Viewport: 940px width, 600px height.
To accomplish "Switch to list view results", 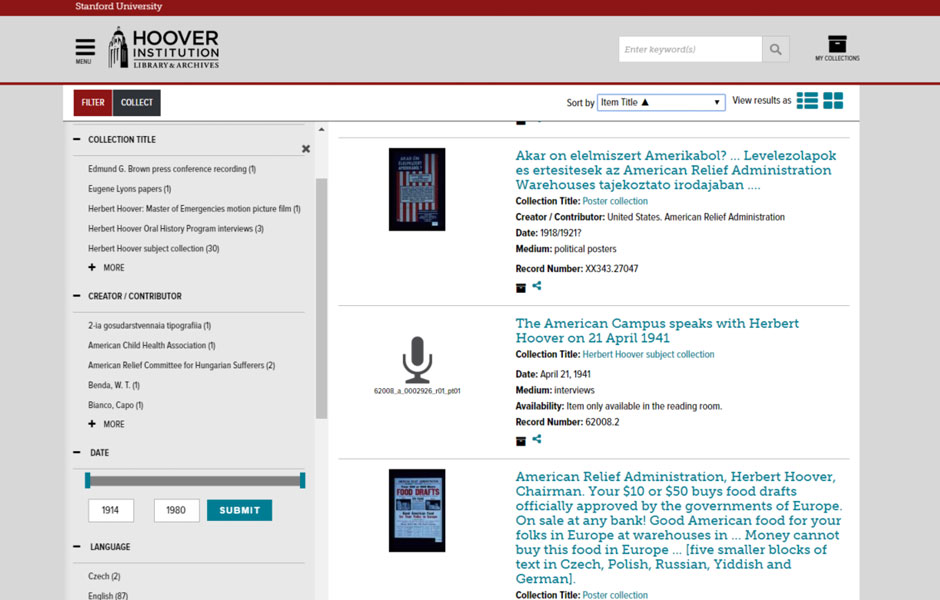I will click(807, 101).
